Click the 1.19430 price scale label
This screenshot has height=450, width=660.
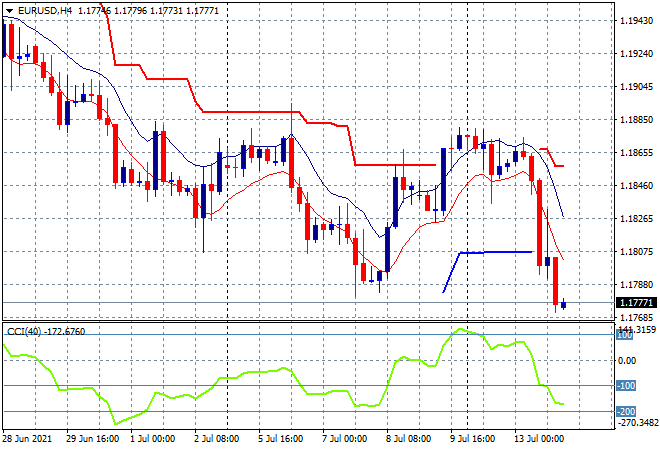coord(637,21)
